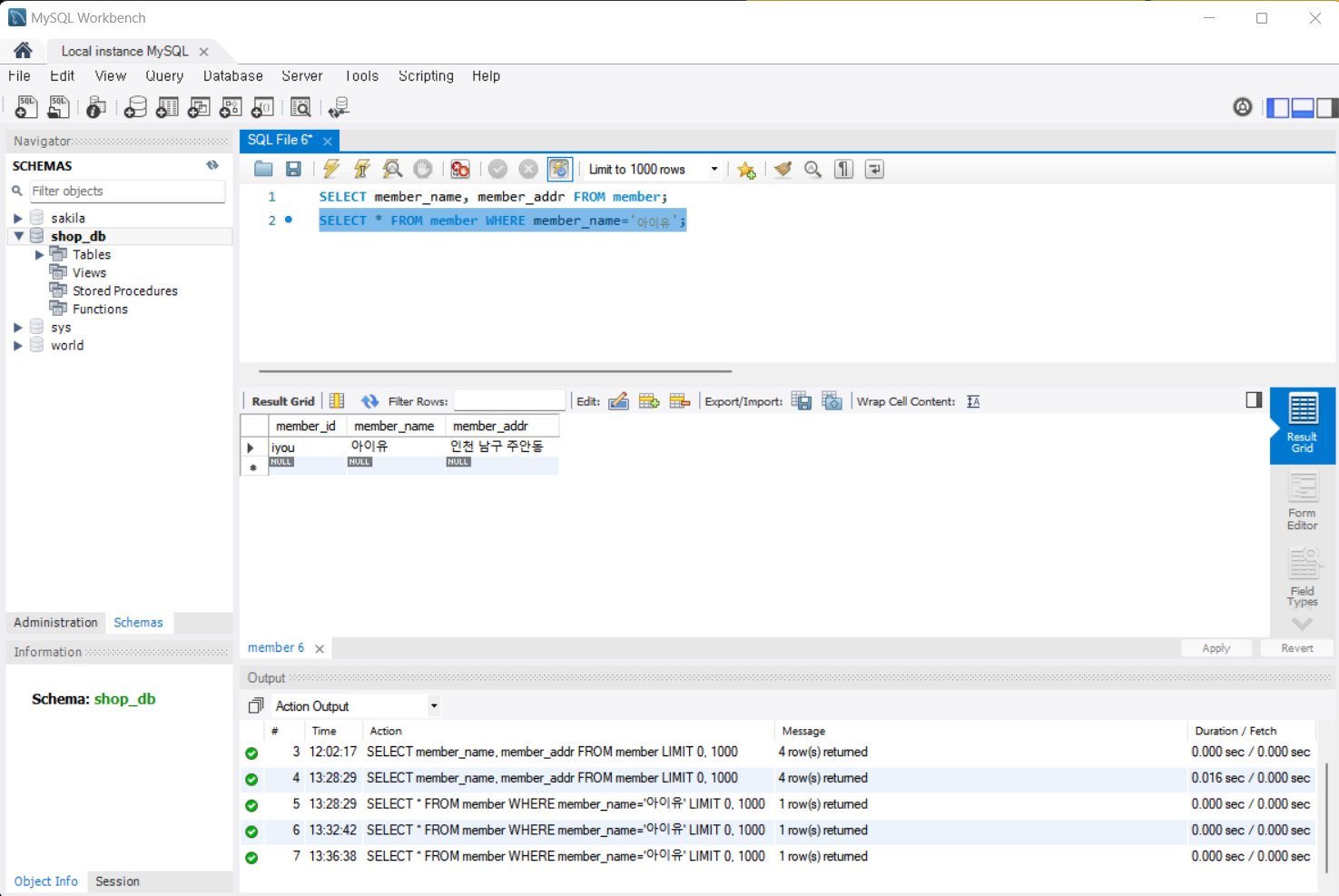This screenshot has height=896, width=1339.
Task: Reconnect to DBMS icon
Action: (340, 107)
